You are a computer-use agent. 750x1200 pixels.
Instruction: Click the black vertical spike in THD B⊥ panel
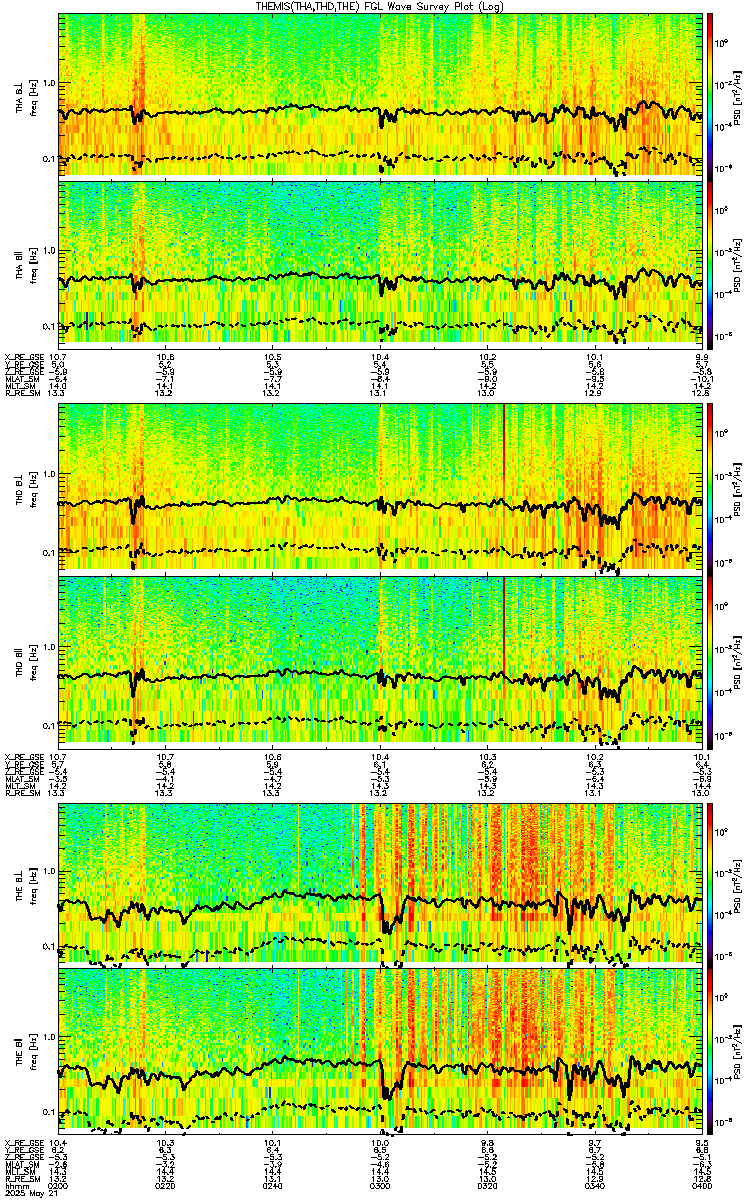click(503, 450)
